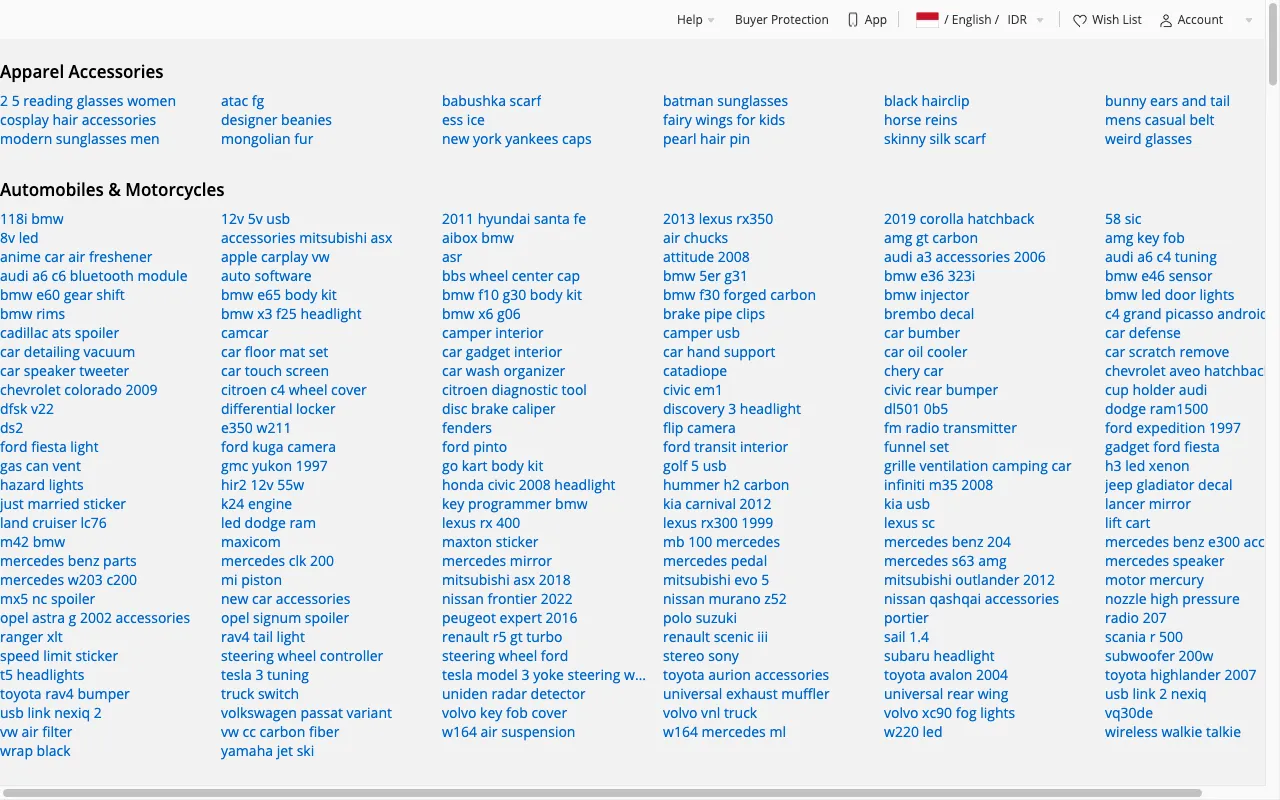The image size is (1280, 800).
Task: Open 'grille ventilation camping car' link
Action: pyautogui.click(x=977, y=466)
